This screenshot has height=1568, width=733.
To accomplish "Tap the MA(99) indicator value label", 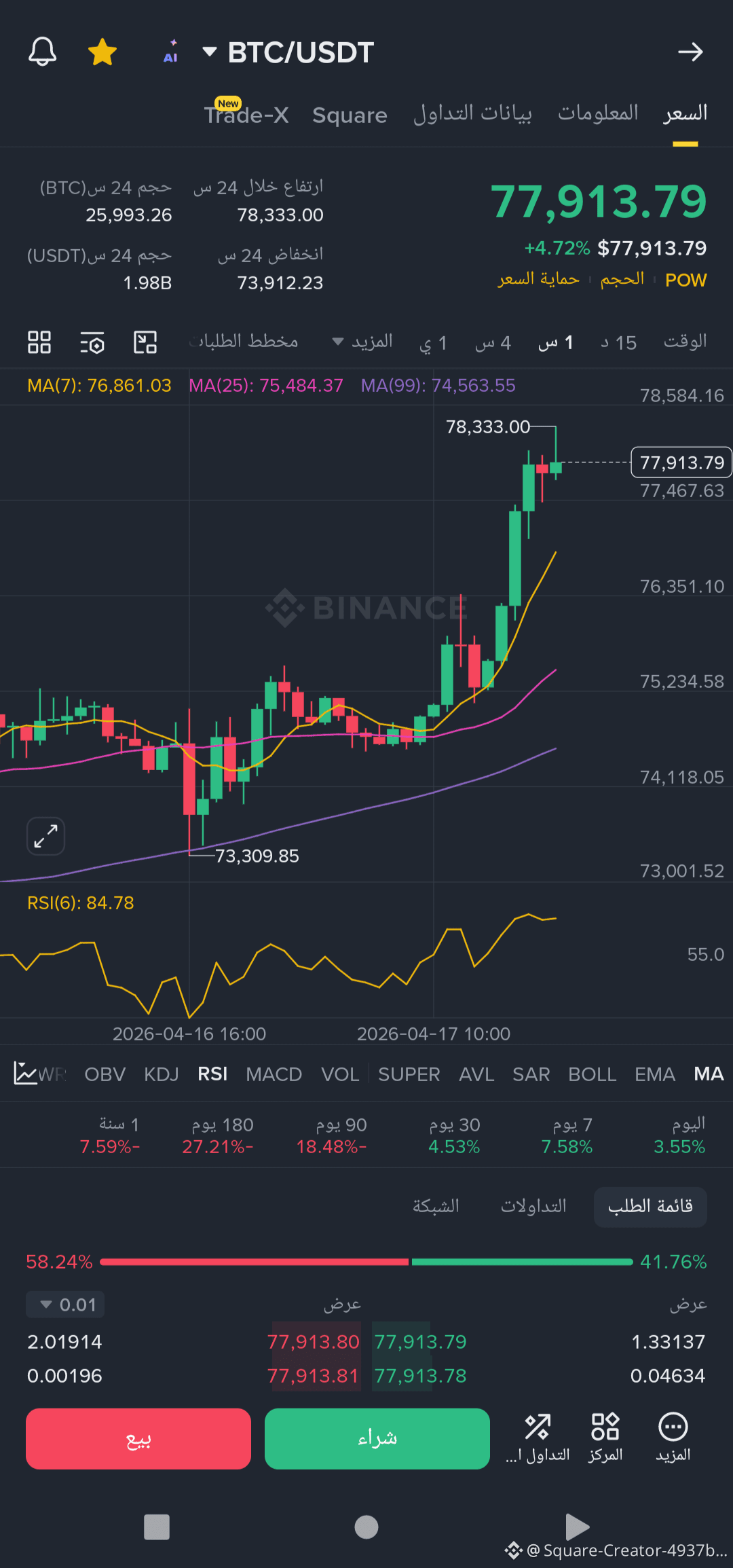I will (x=438, y=386).
